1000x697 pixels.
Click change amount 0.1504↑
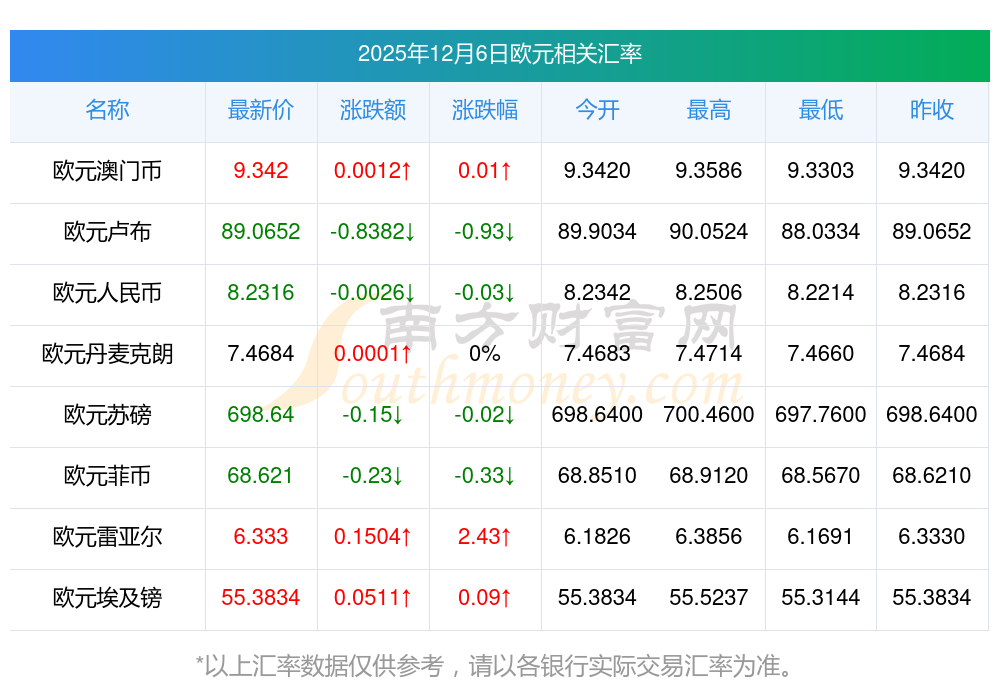coord(373,536)
